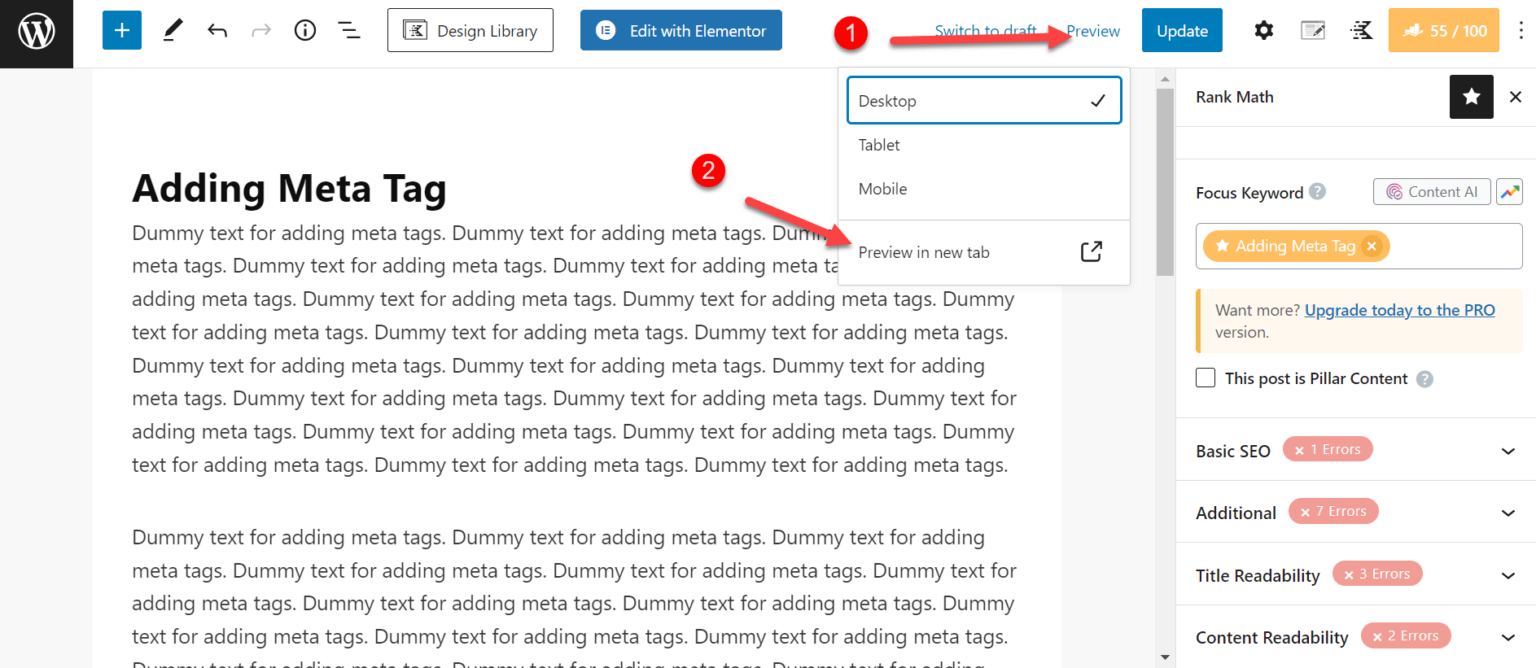Undo the last change
Viewport: 1536px width, 668px height.
click(x=217, y=31)
